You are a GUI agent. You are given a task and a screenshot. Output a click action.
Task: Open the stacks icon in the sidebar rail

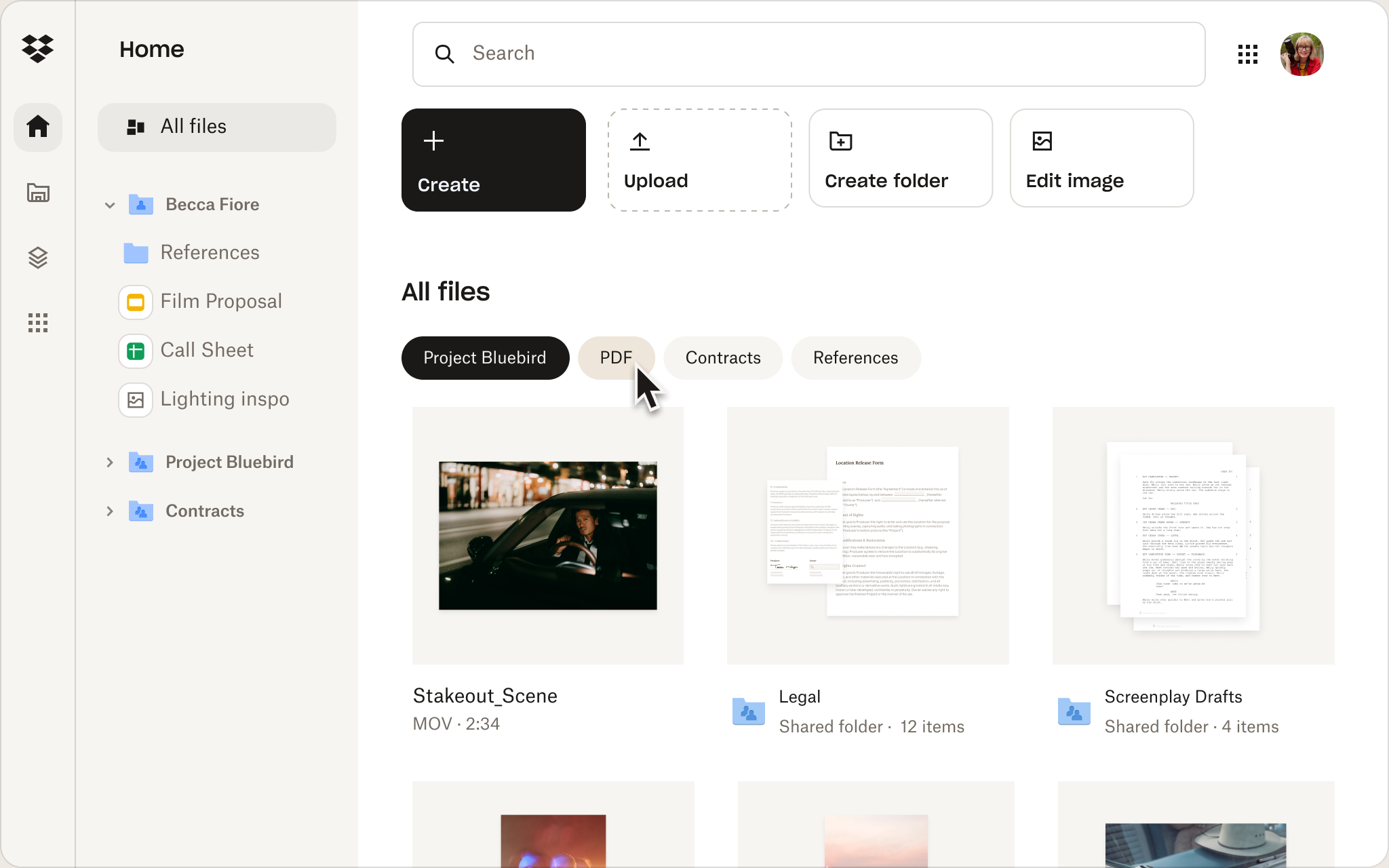coord(39,257)
